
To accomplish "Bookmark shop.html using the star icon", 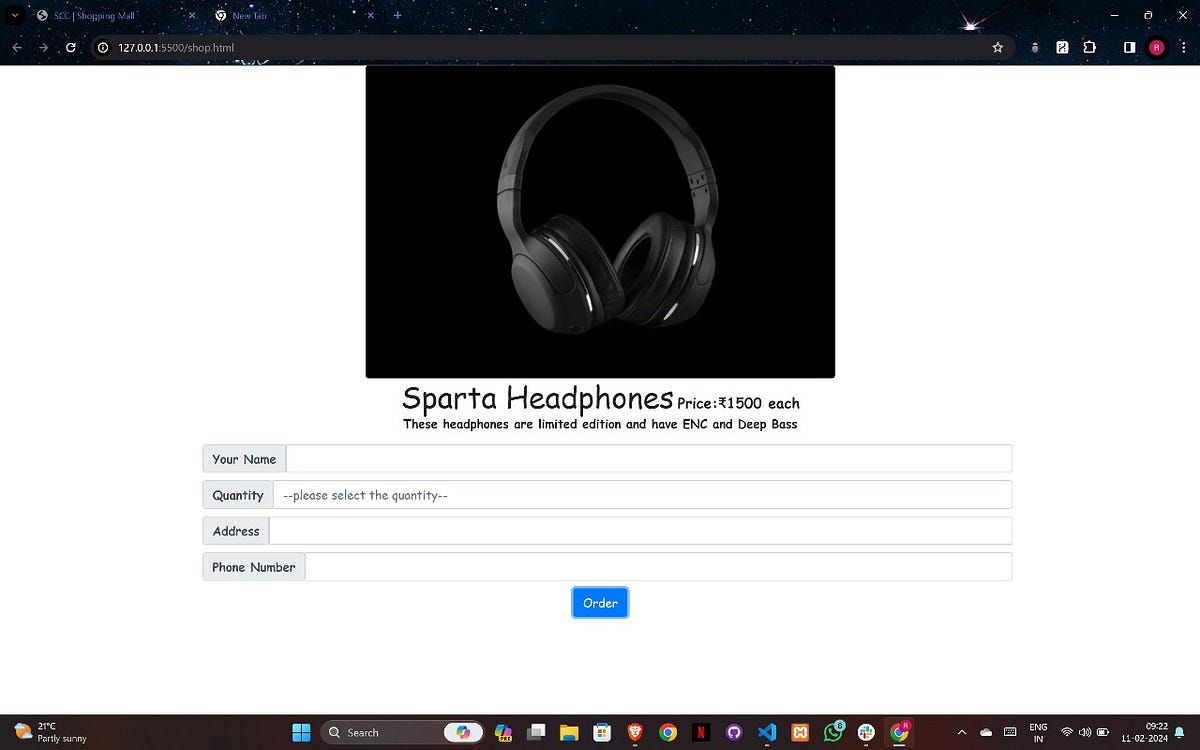I will pyautogui.click(x=997, y=47).
